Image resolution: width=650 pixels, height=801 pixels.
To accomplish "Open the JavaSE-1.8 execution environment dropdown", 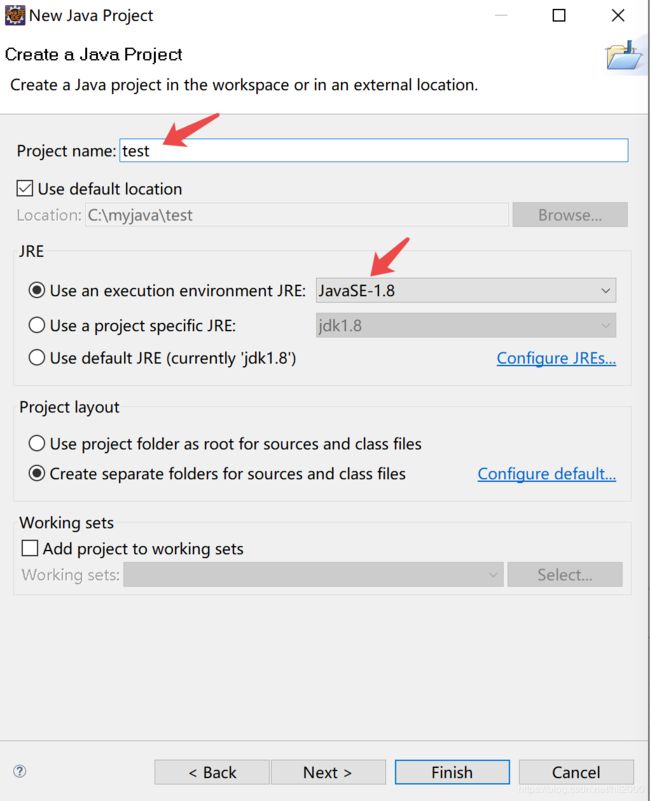I will 466,290.
